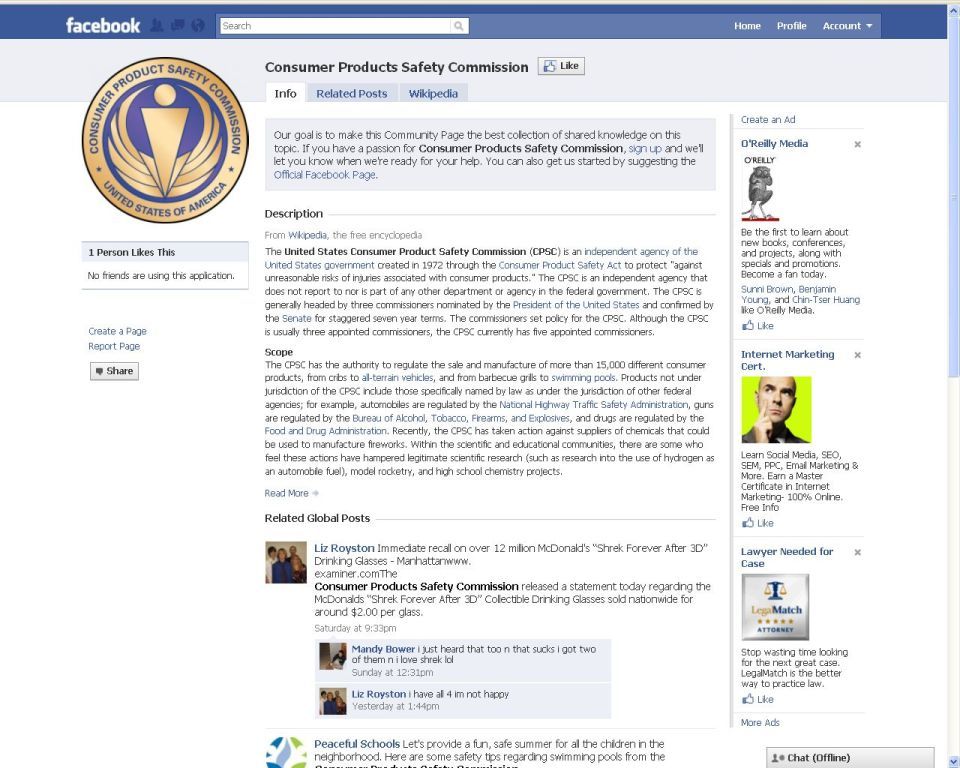Click the Internet Marketing ad photo
Image resolution: width=960 pixels, height=768 pixels.
pyautogui.click(x=776, y=410)
